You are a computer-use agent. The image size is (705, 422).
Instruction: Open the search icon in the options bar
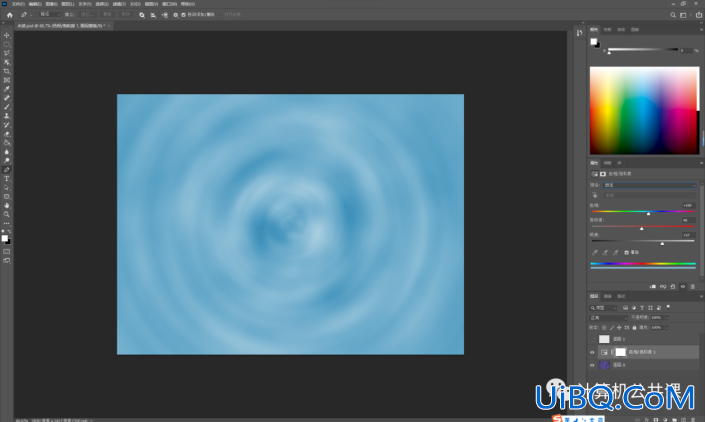coord(673,15)
